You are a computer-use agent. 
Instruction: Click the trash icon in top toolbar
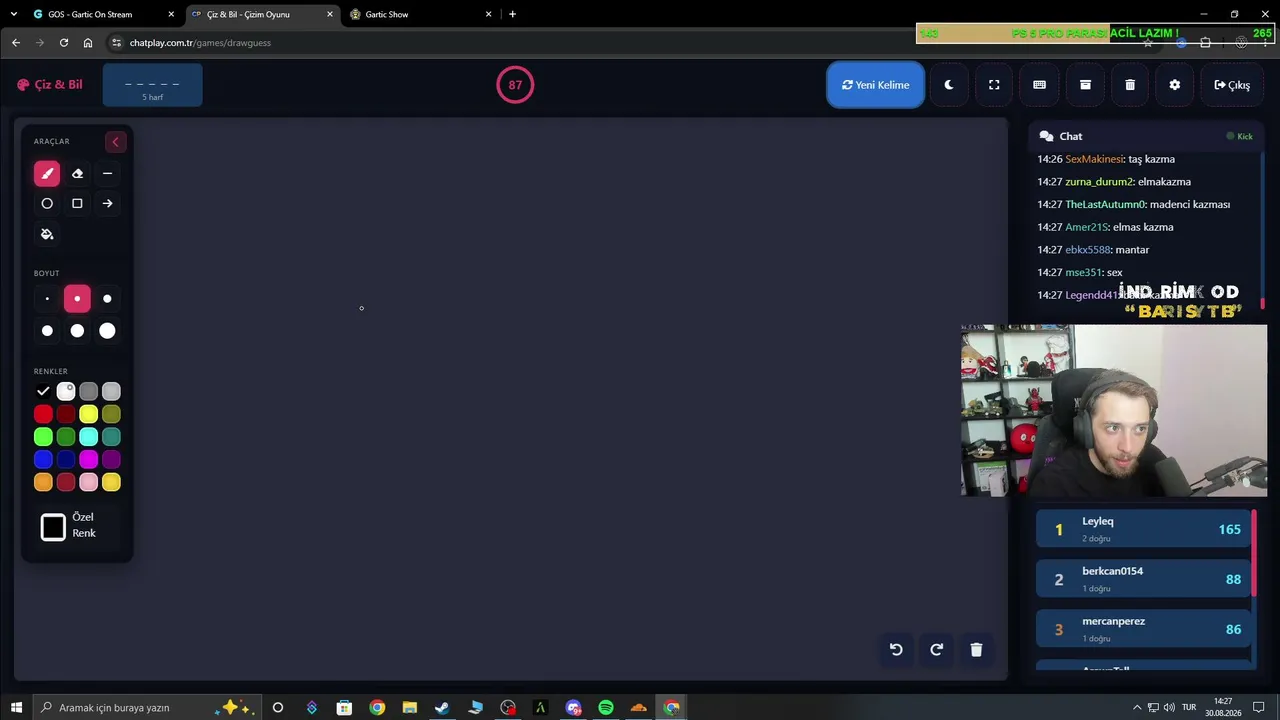(x=1130, y=85)
